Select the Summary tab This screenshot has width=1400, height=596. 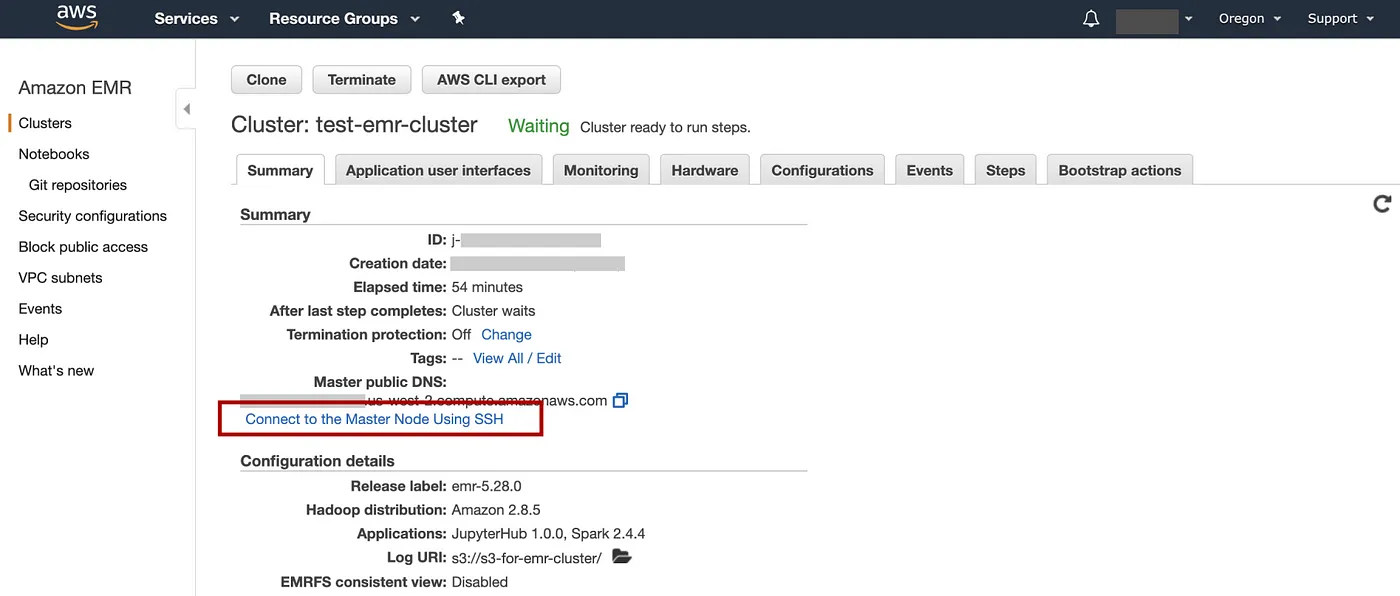click(280, 170)
